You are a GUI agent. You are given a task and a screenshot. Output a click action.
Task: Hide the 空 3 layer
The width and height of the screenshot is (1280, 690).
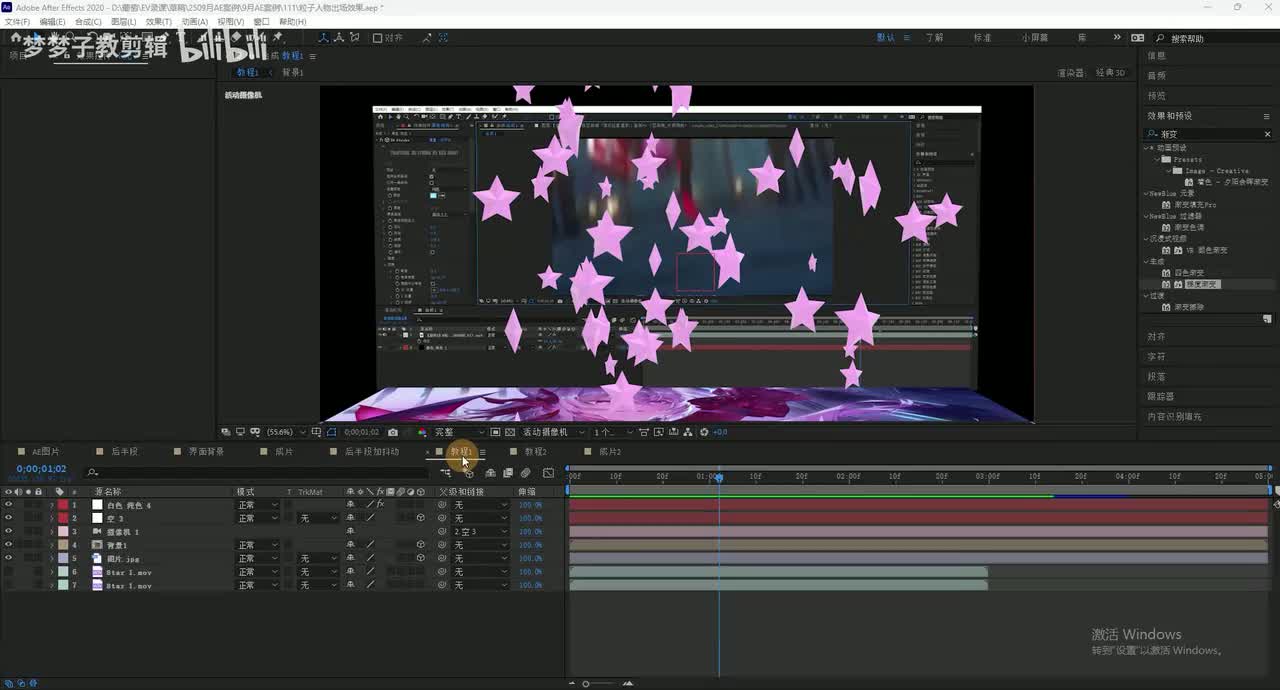[x=8, y=518]
